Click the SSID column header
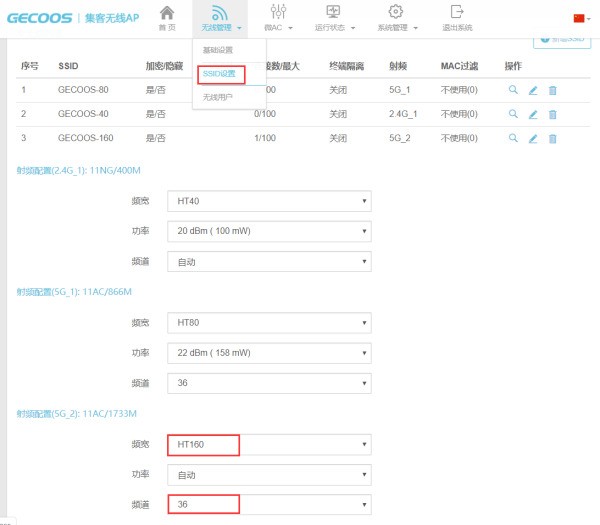Image resolution: width=600 pixels, height=525 pixels. coord(68,66)
